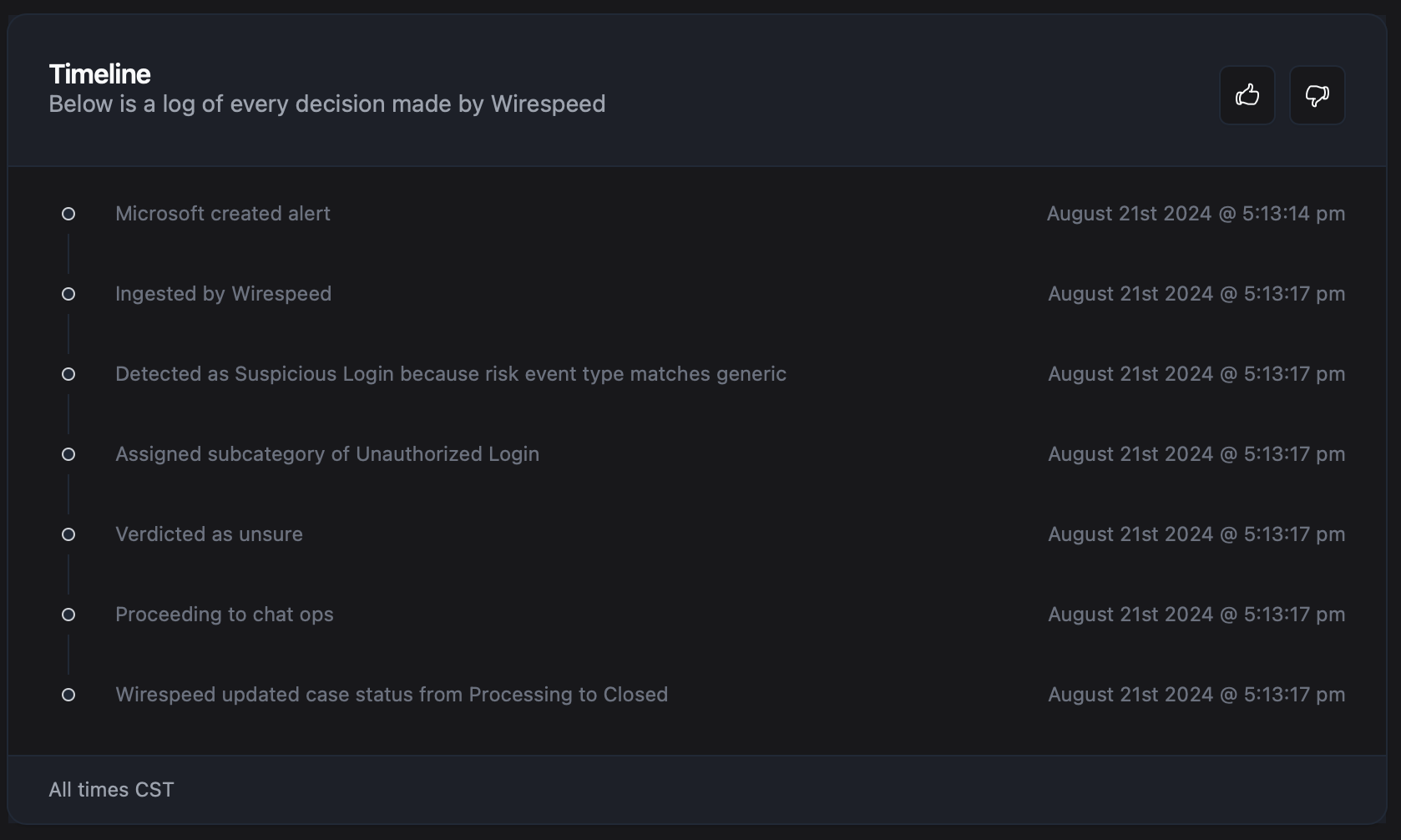Image resolution: width=1401 pixels, height=840 pixels.
Task: Click the "All times CST" footer note
Action: click(111, 790)
